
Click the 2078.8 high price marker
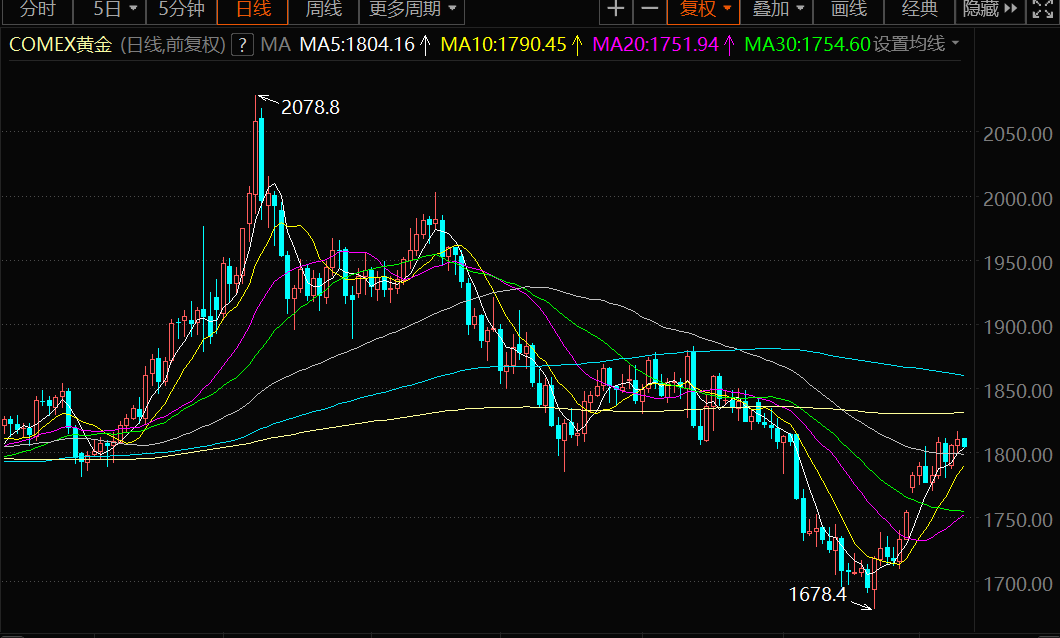310,107
